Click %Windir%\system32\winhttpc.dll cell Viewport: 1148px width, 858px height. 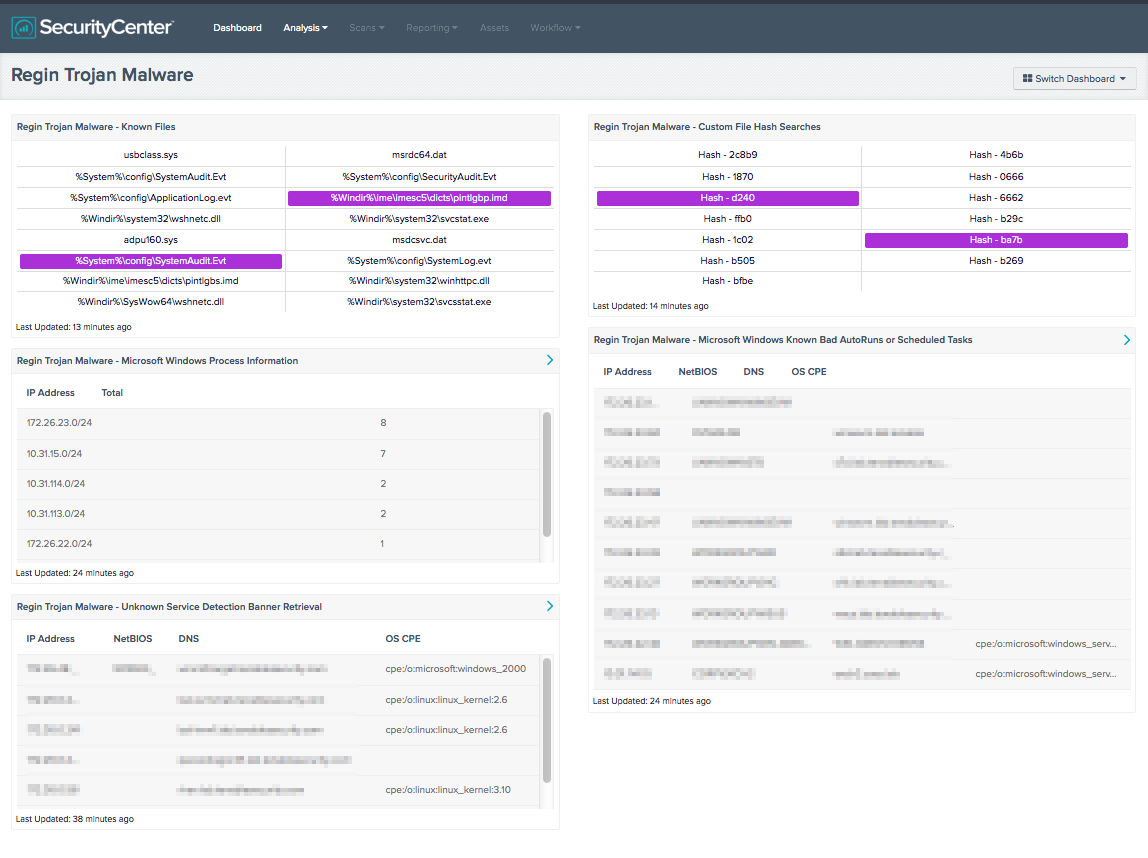click(420, 281)
